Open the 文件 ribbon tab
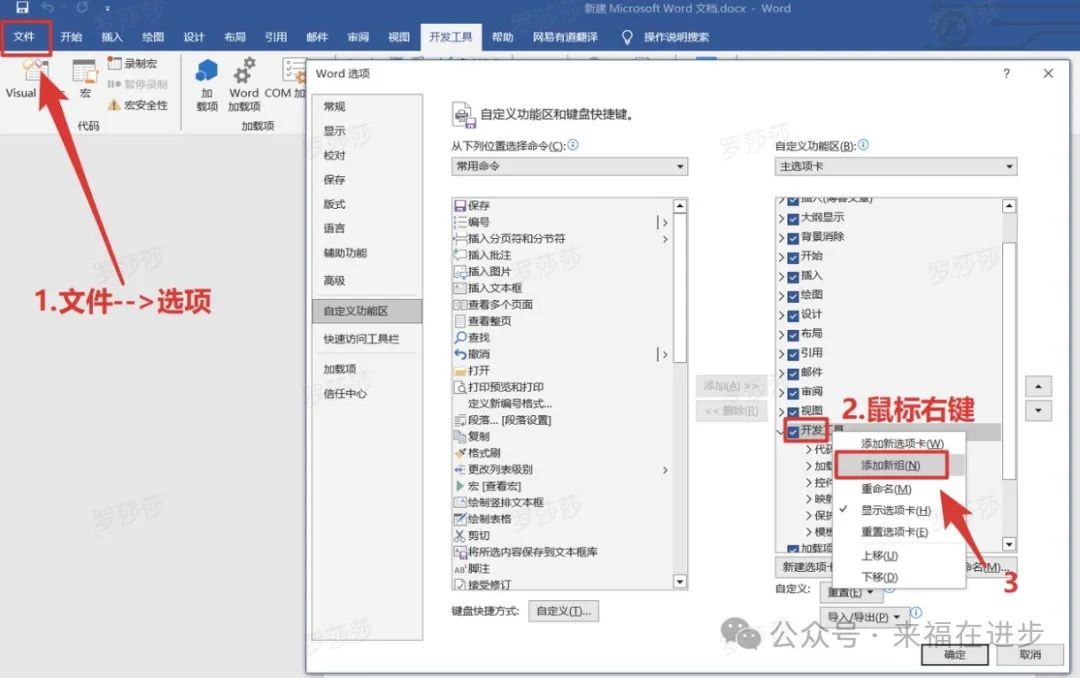This screenshot has height=678, width=1080. coord(24,37)
